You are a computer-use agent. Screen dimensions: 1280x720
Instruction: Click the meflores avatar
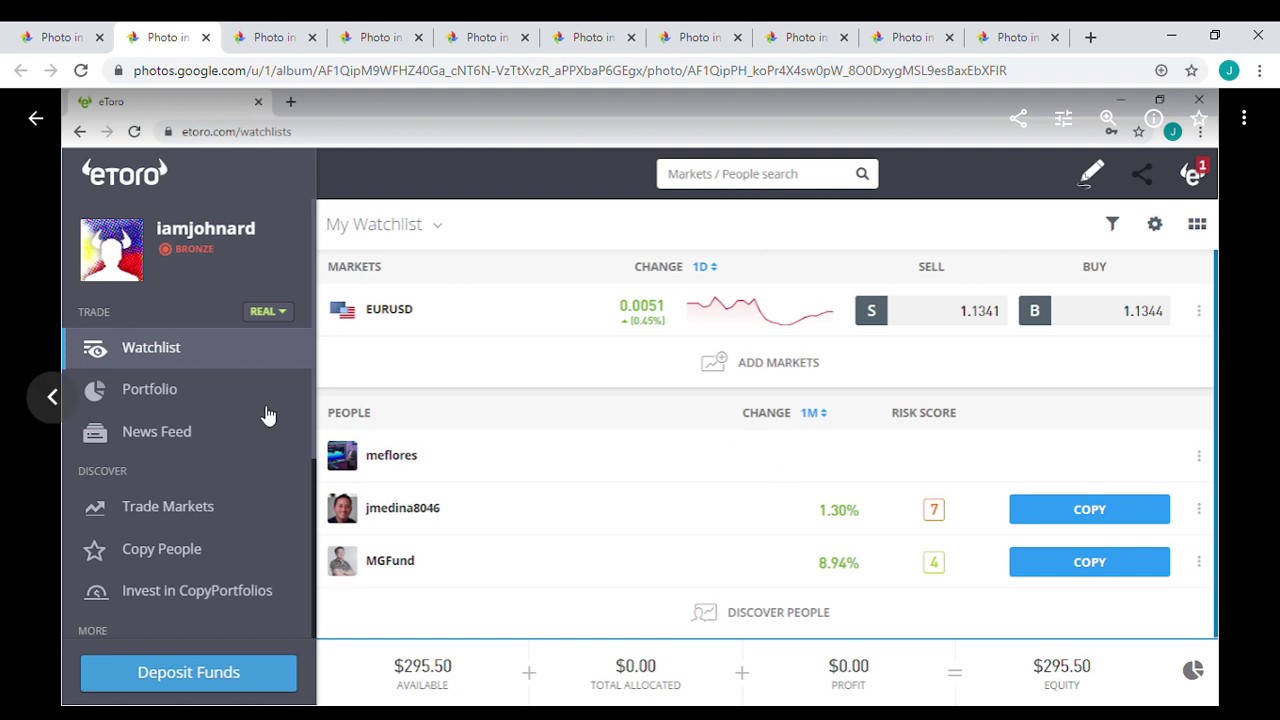coord(342,455)
